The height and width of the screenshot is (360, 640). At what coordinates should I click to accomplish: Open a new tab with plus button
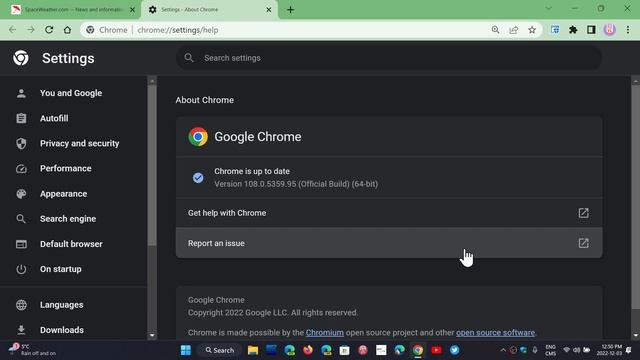coord(291,10)
